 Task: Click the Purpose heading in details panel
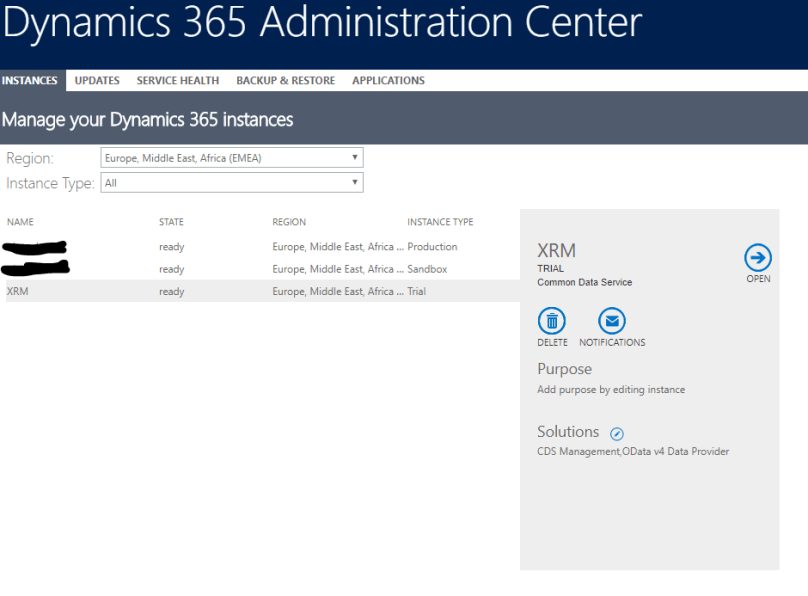[x=564, y=369]
